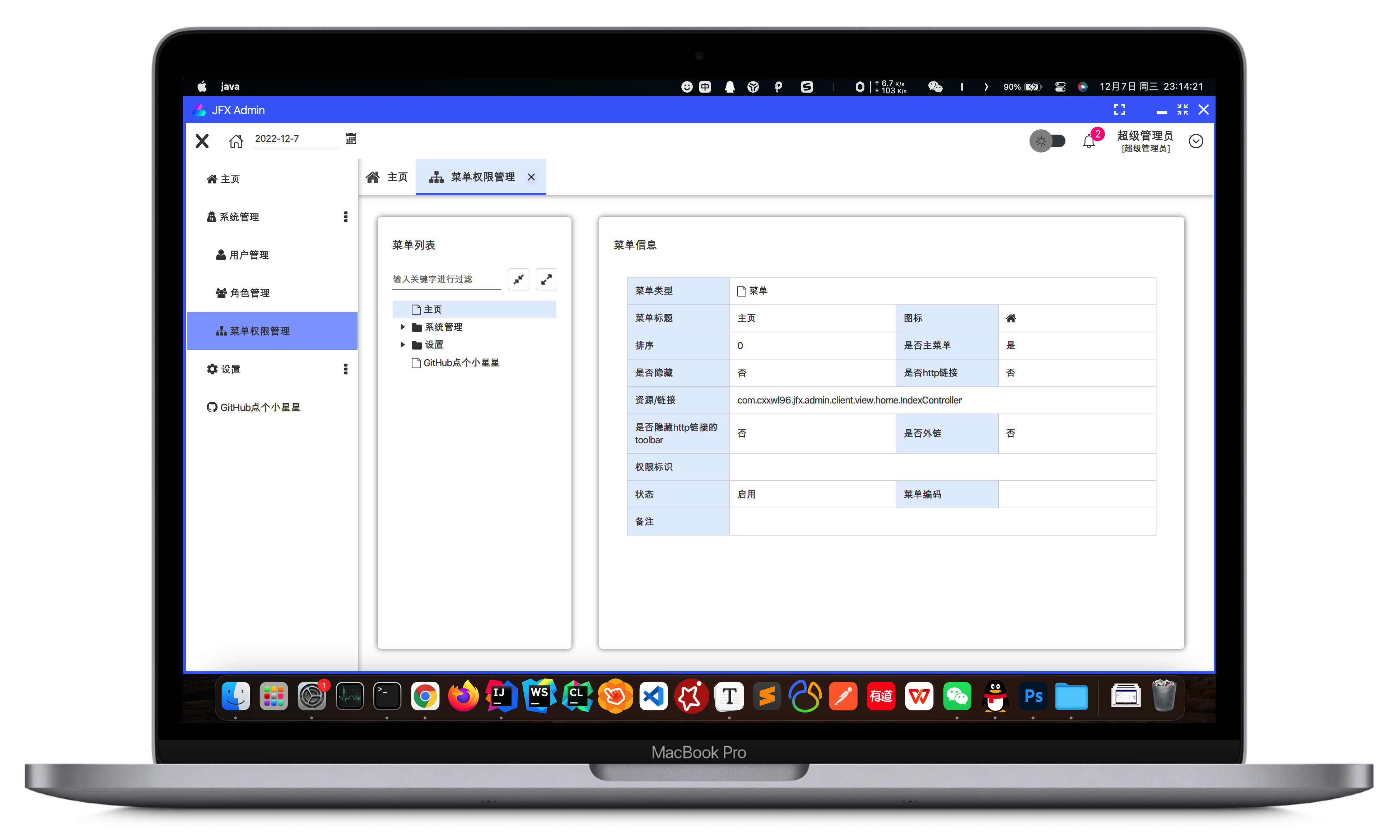Expand the 系统管理 tree node
The height and width of the screenshot is (840, 1400).
402,327
